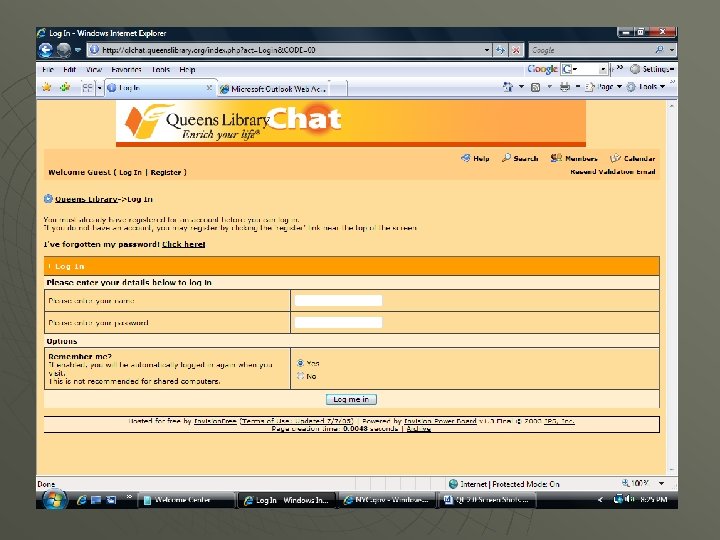720x540 pixels.
Task: Open the Invision Power Board footer link
Action: click(440, 421)
